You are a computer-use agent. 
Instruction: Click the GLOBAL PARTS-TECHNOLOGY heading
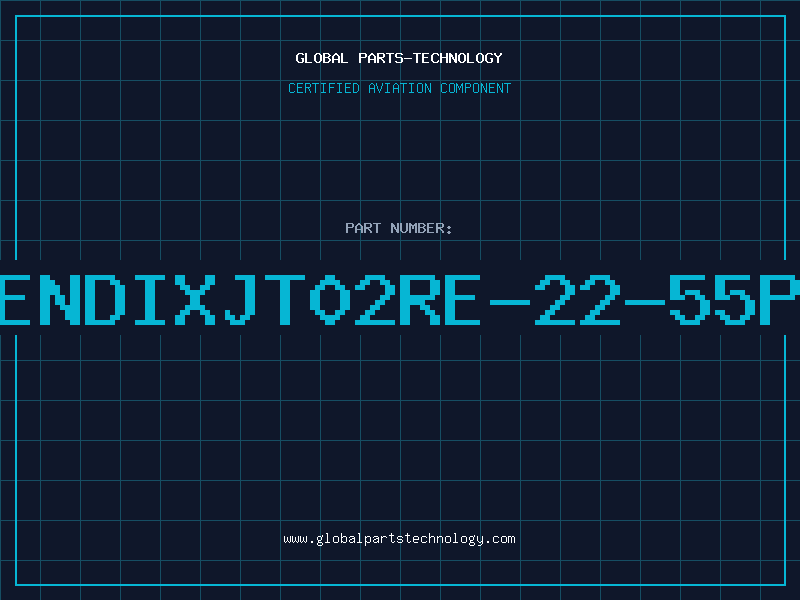point(399,58)
